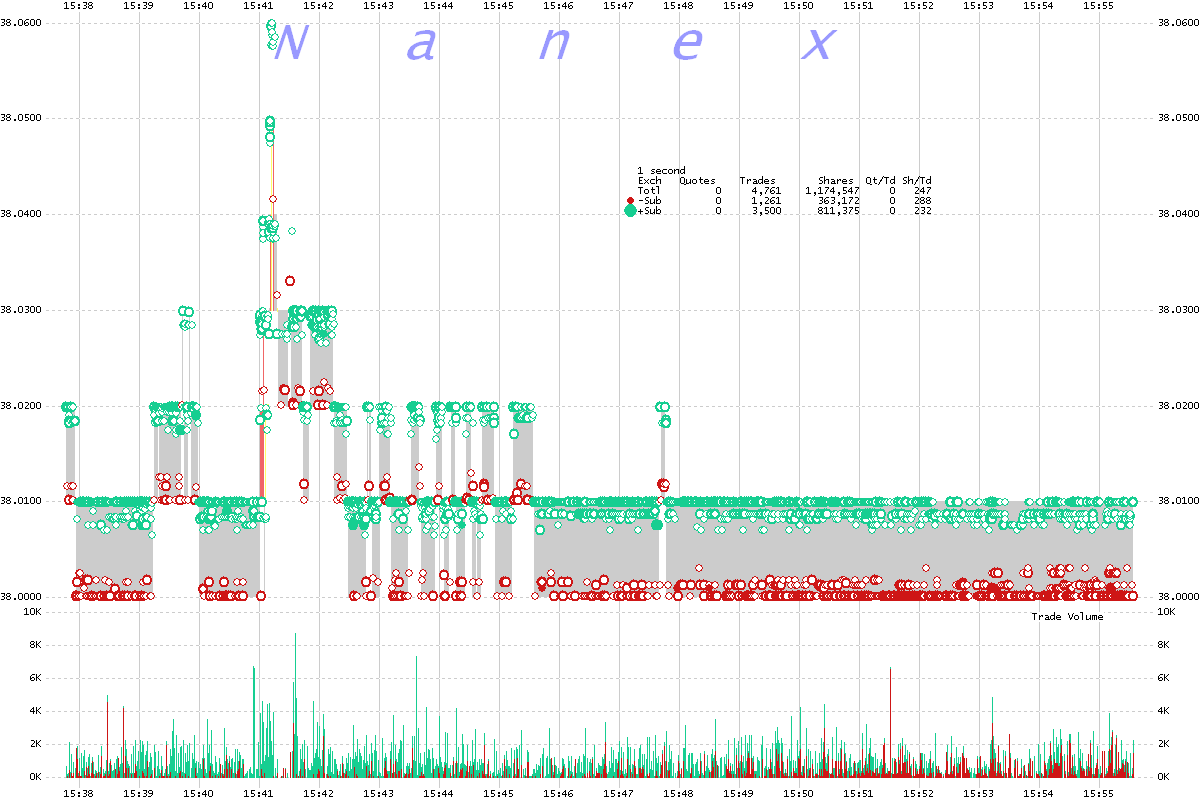Click 38.0200 on the left price axis
Viewport: 1200px width, 800px height.
click(22, 406)
